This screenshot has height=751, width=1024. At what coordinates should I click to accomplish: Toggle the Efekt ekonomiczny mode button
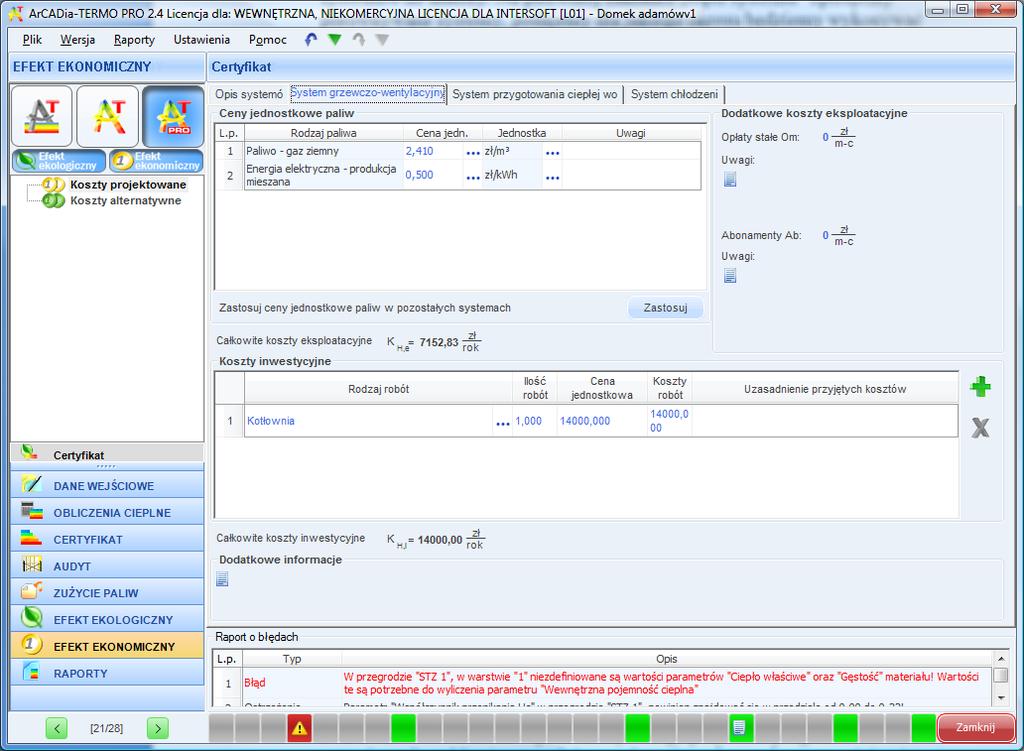156,161
